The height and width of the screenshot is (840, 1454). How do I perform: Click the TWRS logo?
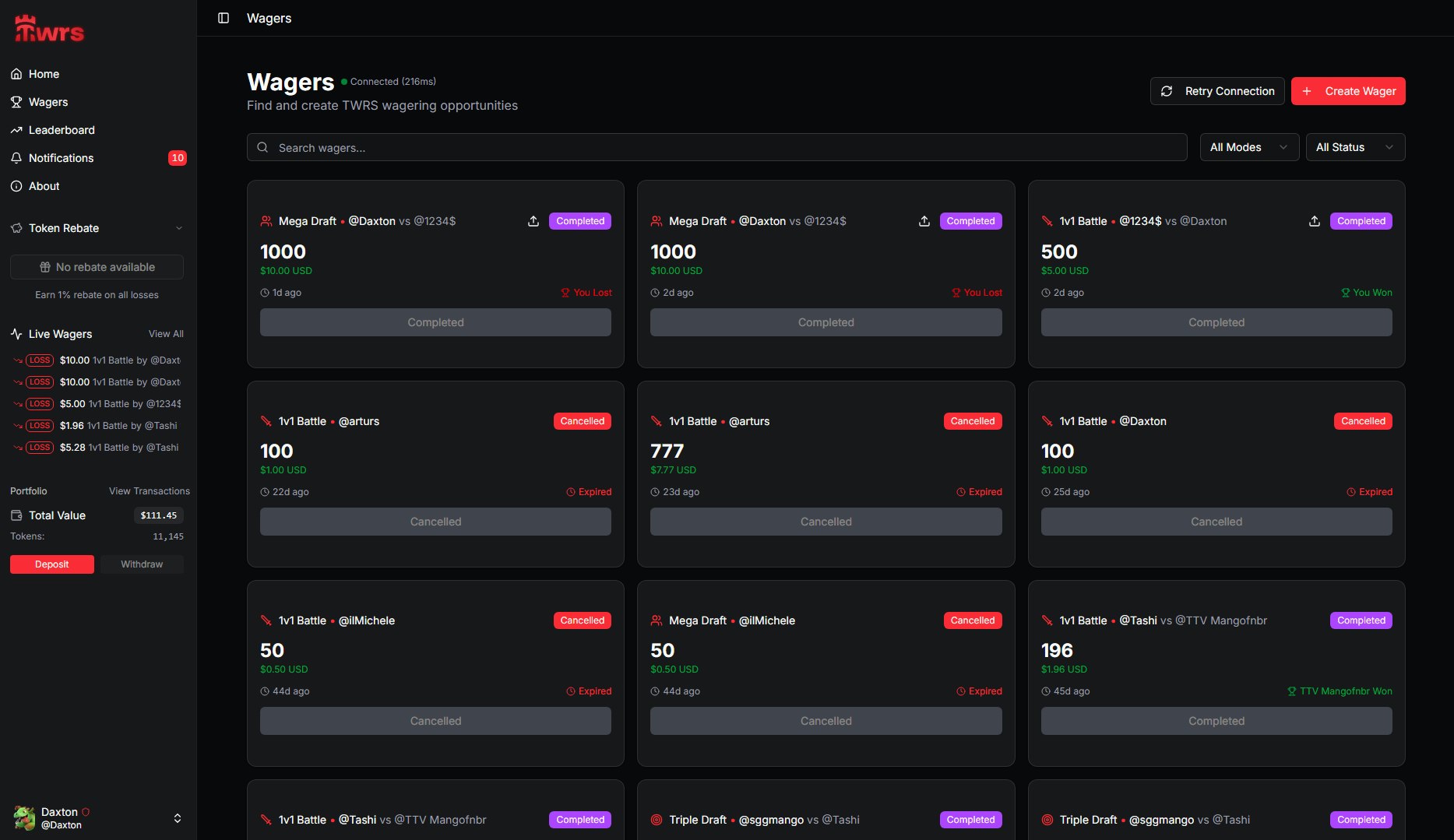point(49,30)
